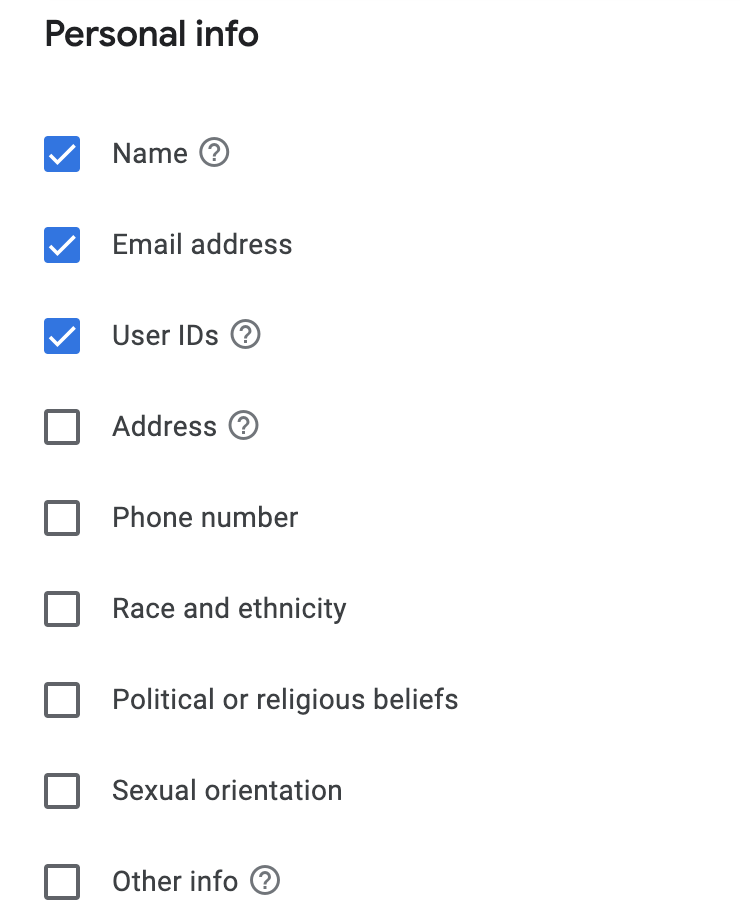Click the "User IDs" label text

[x=165, y=336]
